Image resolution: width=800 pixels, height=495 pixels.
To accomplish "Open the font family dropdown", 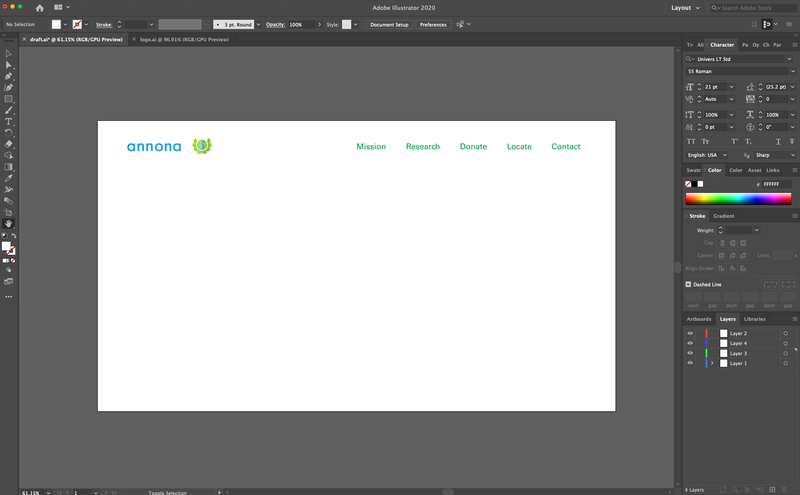I will point(789,59).
